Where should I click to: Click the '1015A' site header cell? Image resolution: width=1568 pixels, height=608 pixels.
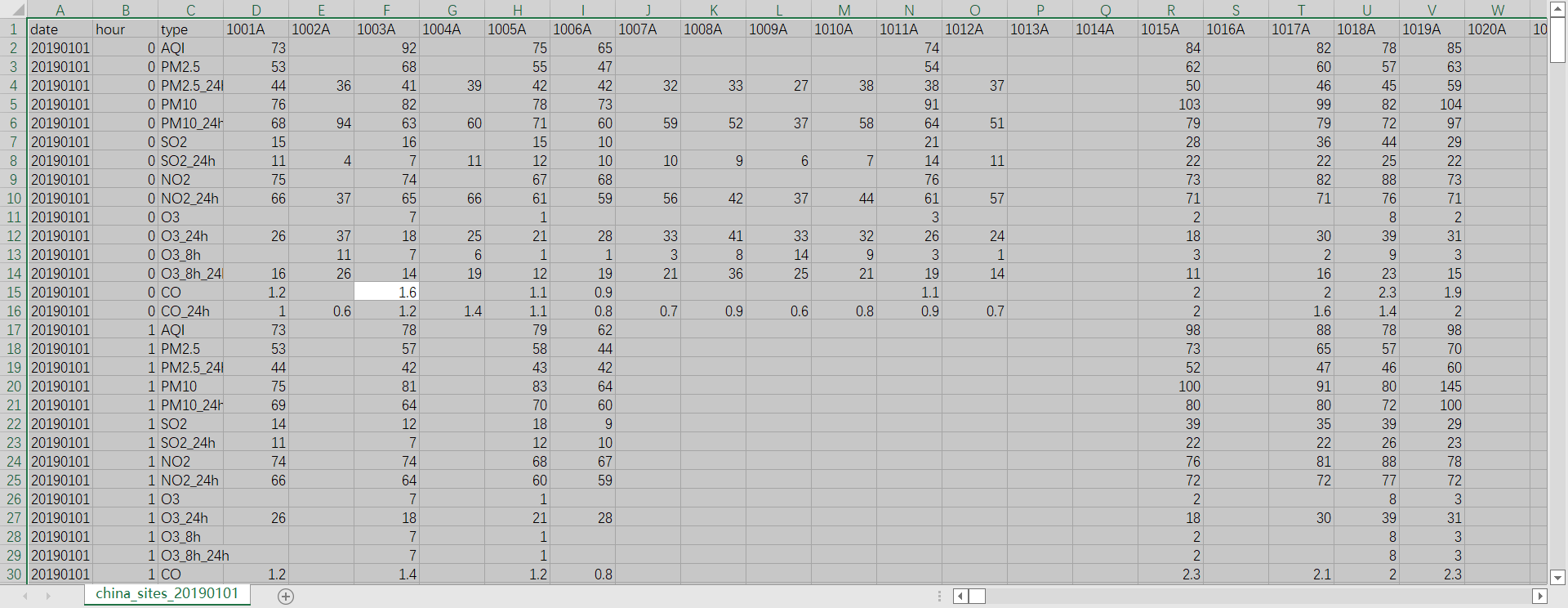[x=1171, y=29]
